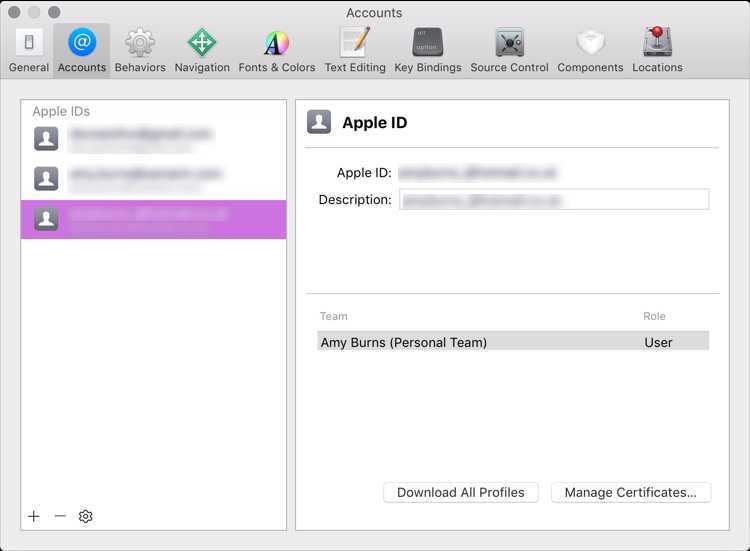
Task: Click the General tab label
Action: (29, 67)
